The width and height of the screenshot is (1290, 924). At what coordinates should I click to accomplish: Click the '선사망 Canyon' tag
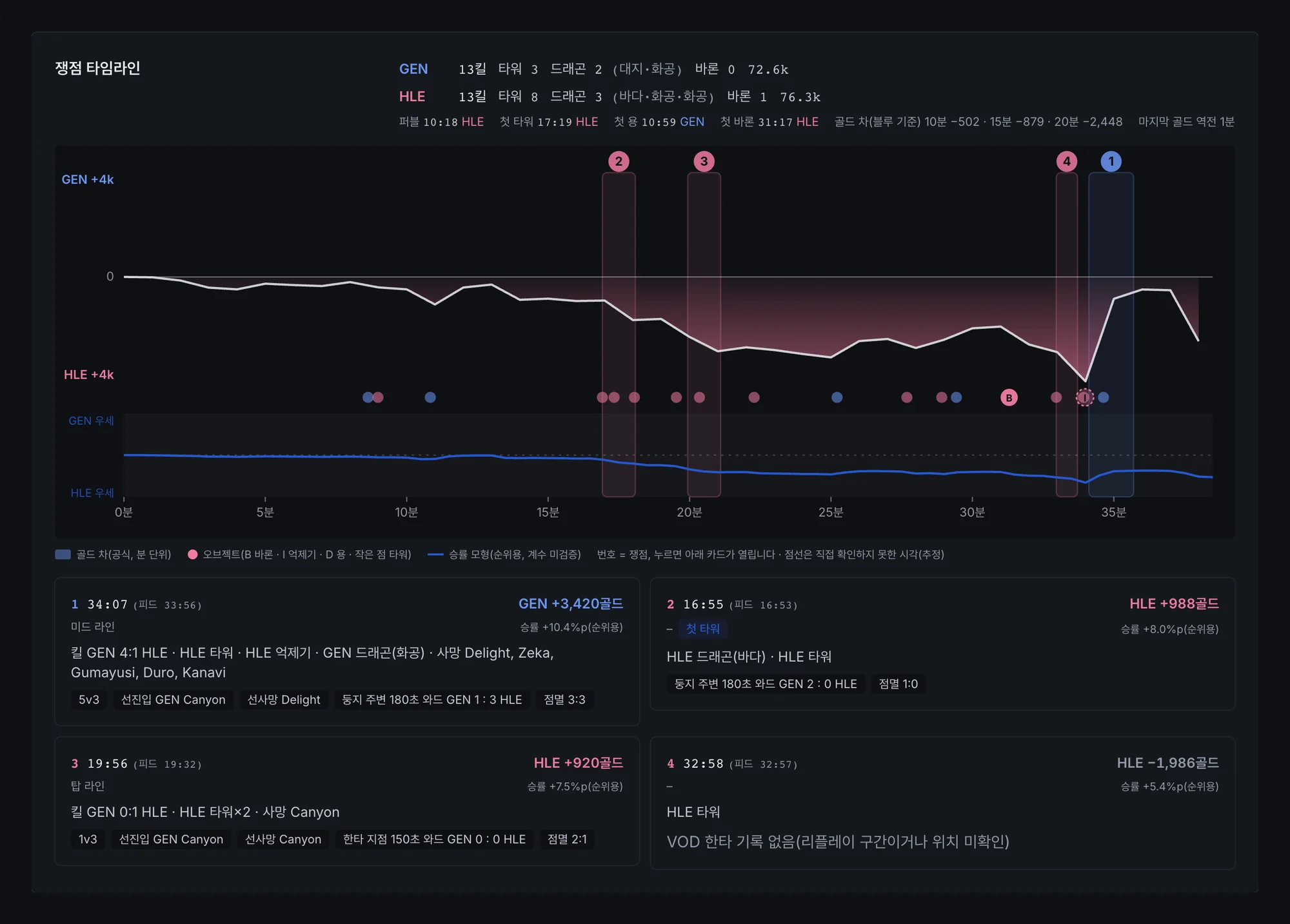click(x=283, y=839)
